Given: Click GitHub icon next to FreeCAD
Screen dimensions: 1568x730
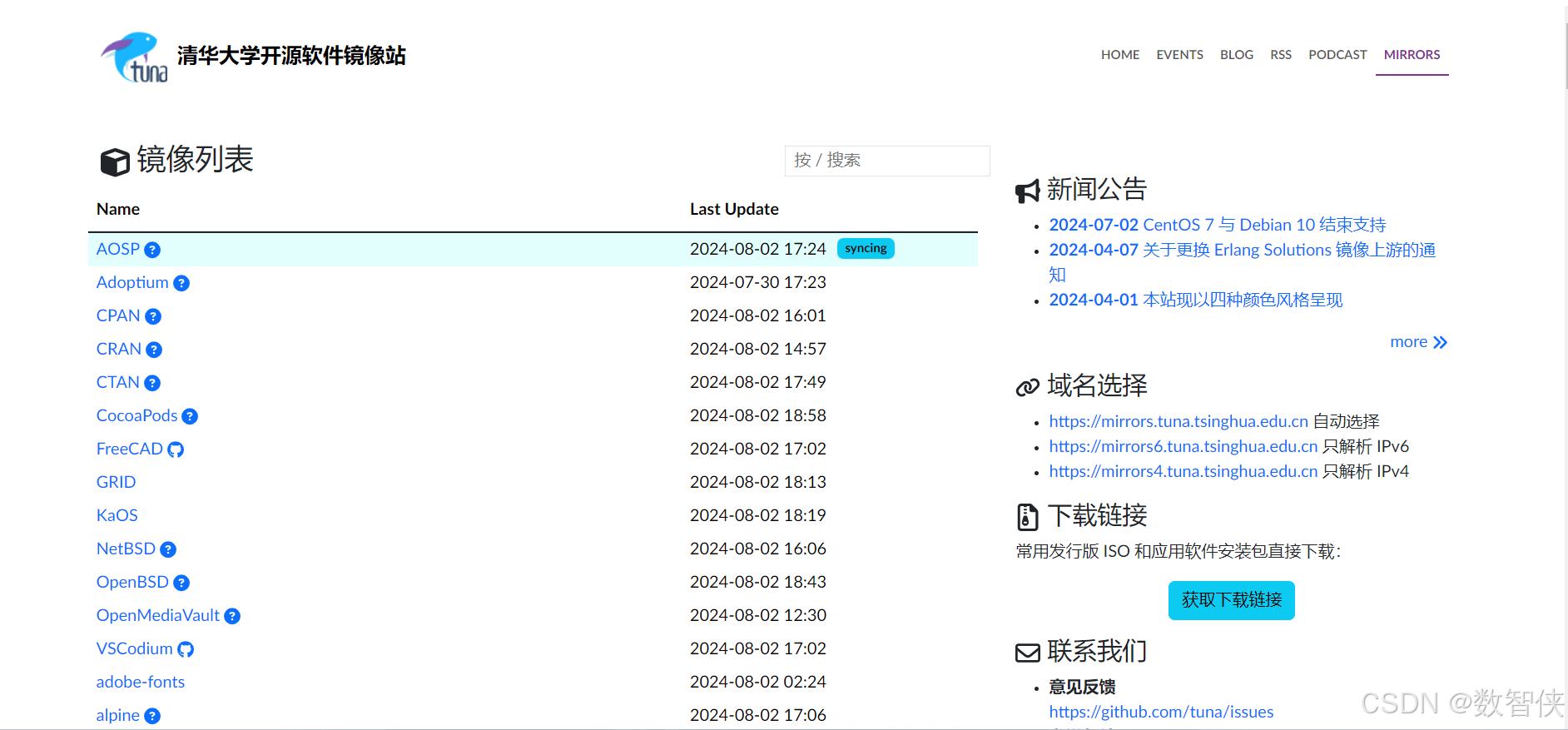Looking at the screenshot, I should tap(176, 449).
